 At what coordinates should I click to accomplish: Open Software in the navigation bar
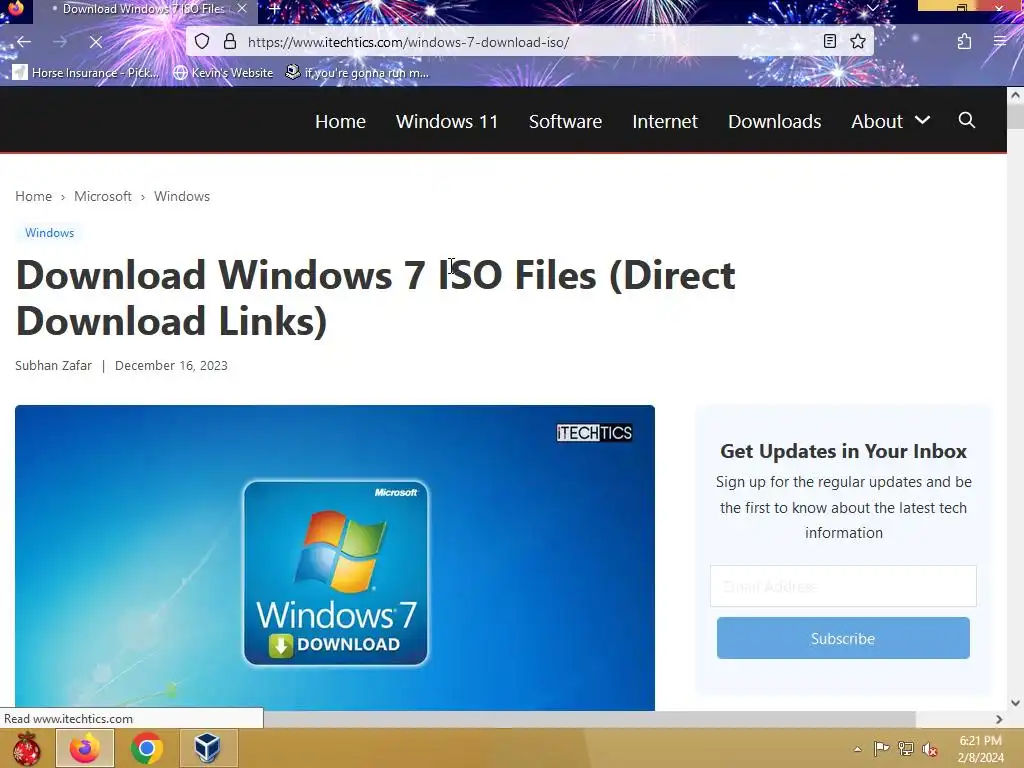[565, 121]
